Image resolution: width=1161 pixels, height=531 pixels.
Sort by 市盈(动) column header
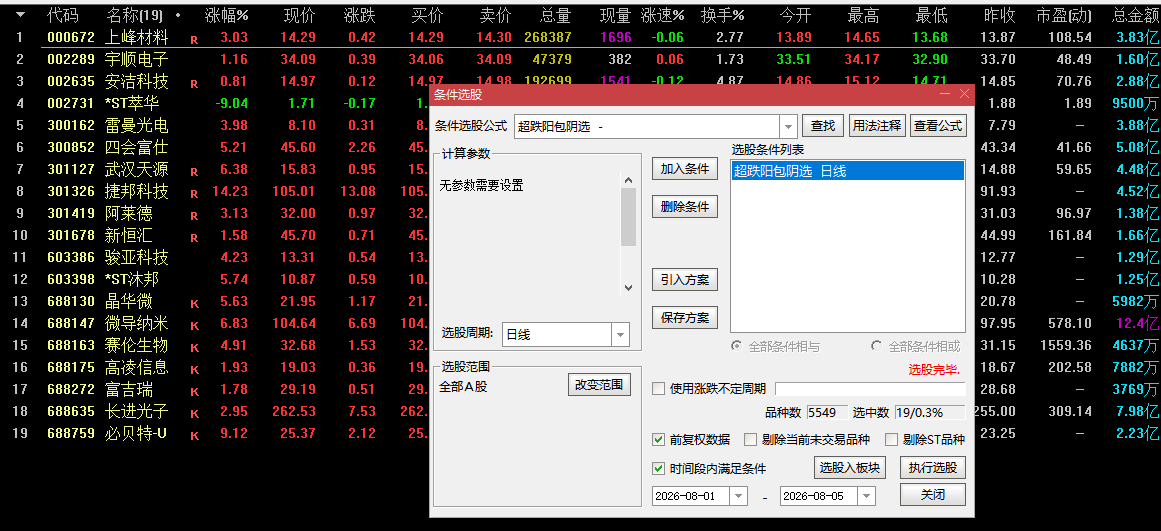tap(1064, 15)
